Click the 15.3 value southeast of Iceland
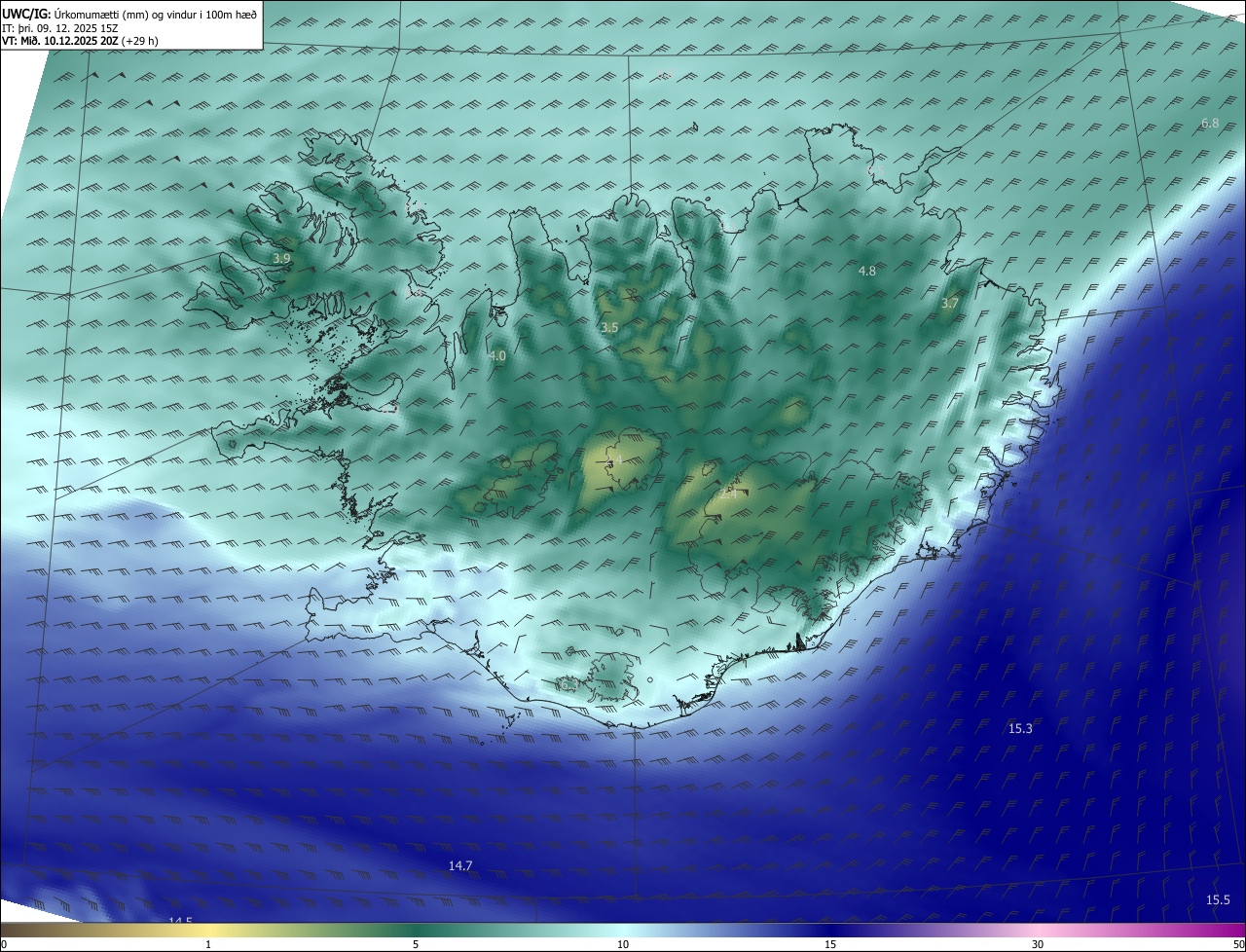This screenshot has width=1246, height=952. click(1020, 728)
